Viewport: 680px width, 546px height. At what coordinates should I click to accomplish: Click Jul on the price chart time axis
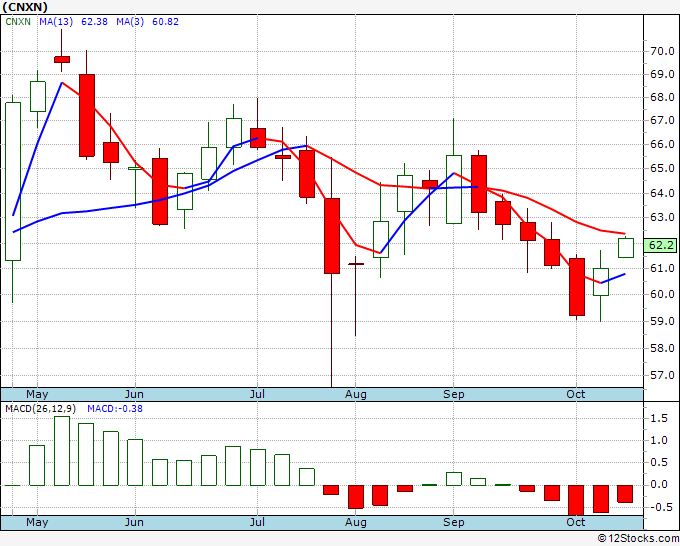257,394
